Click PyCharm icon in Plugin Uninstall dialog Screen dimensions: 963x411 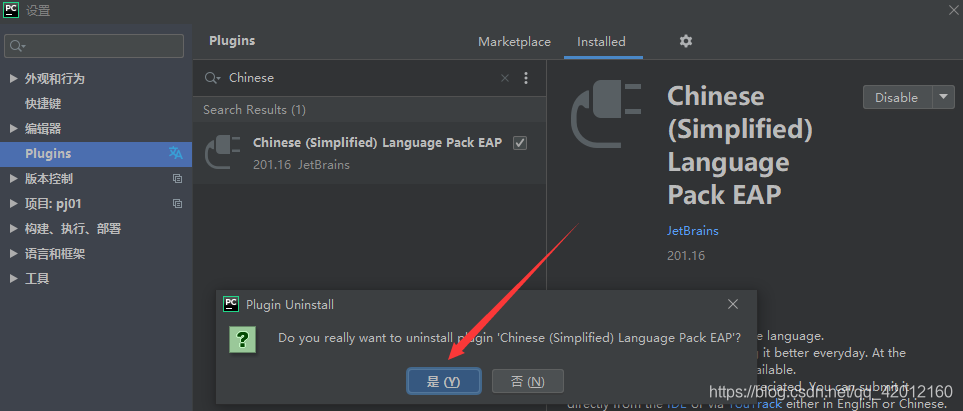pyautogui.click(x=231, y=304)
